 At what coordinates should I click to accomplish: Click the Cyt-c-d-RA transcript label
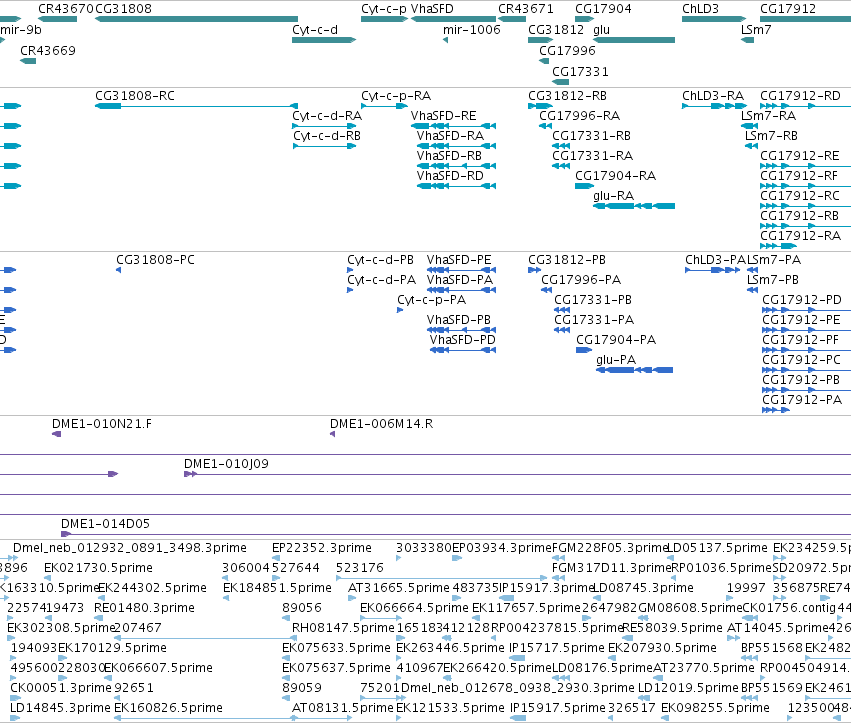(x=327, y=116)
